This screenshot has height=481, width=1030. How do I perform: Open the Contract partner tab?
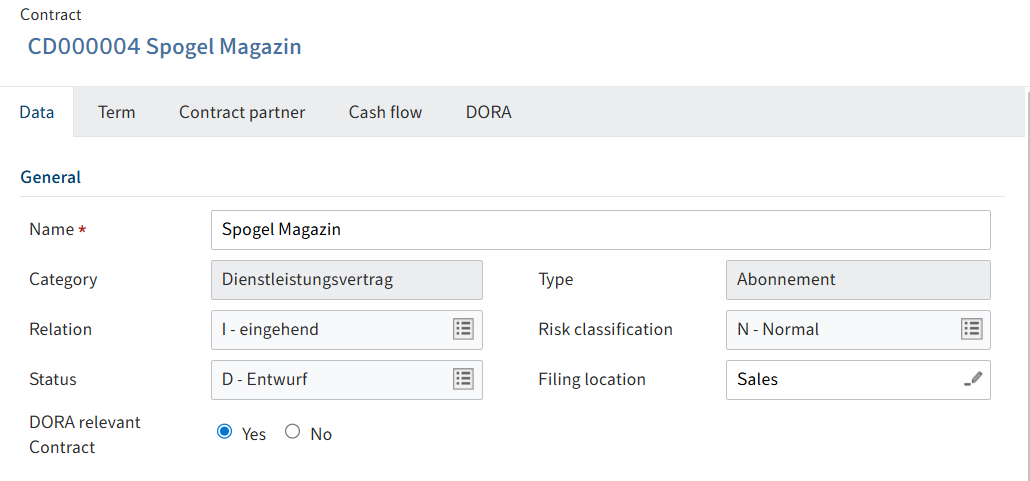click(x=242, y=112)
